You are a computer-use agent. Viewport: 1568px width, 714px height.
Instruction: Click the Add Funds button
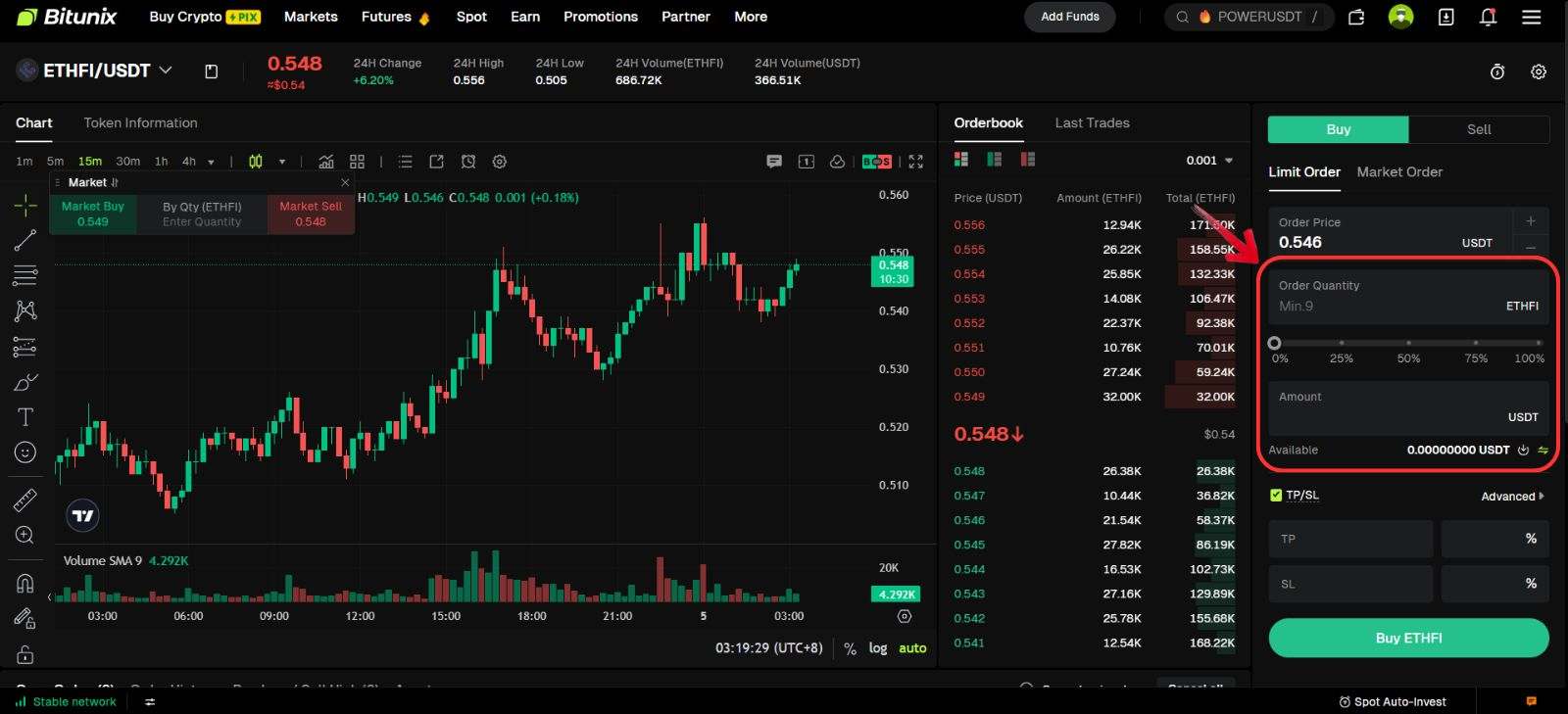[x=1070, y=17]
